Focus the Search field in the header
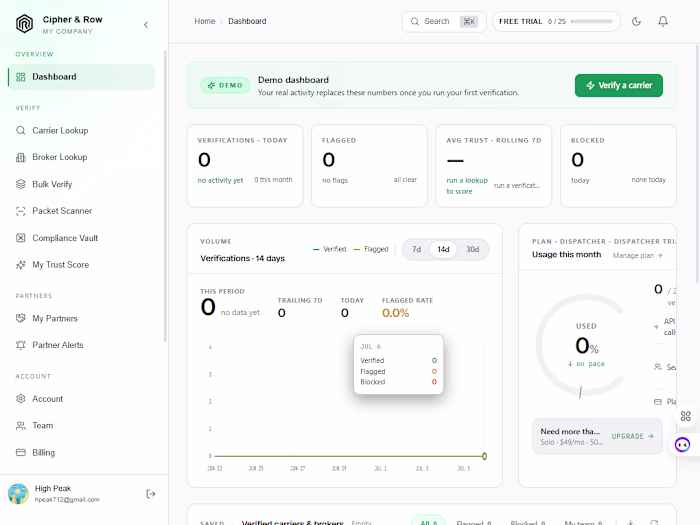Screen dimensions: 700x525 (x=444, y=21)
